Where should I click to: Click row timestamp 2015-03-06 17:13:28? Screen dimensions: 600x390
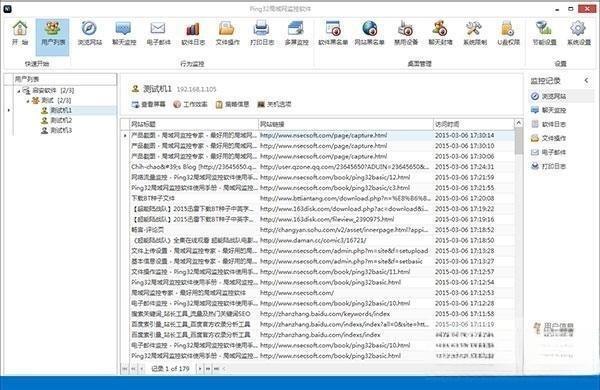coord(465,251)
